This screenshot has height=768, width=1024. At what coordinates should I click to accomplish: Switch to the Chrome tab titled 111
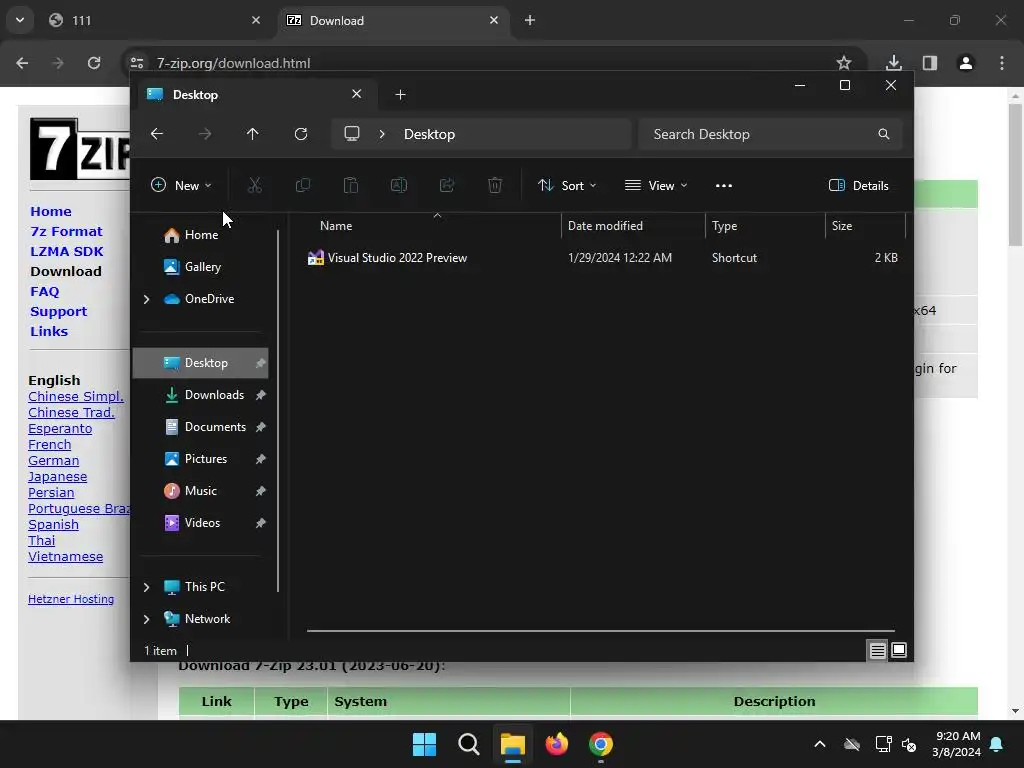155,20
